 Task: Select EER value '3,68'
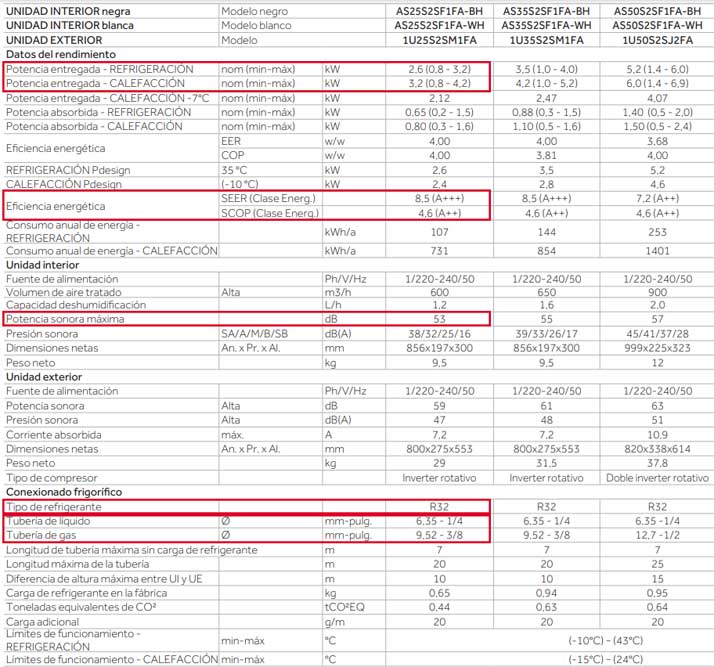coord(657,141)
